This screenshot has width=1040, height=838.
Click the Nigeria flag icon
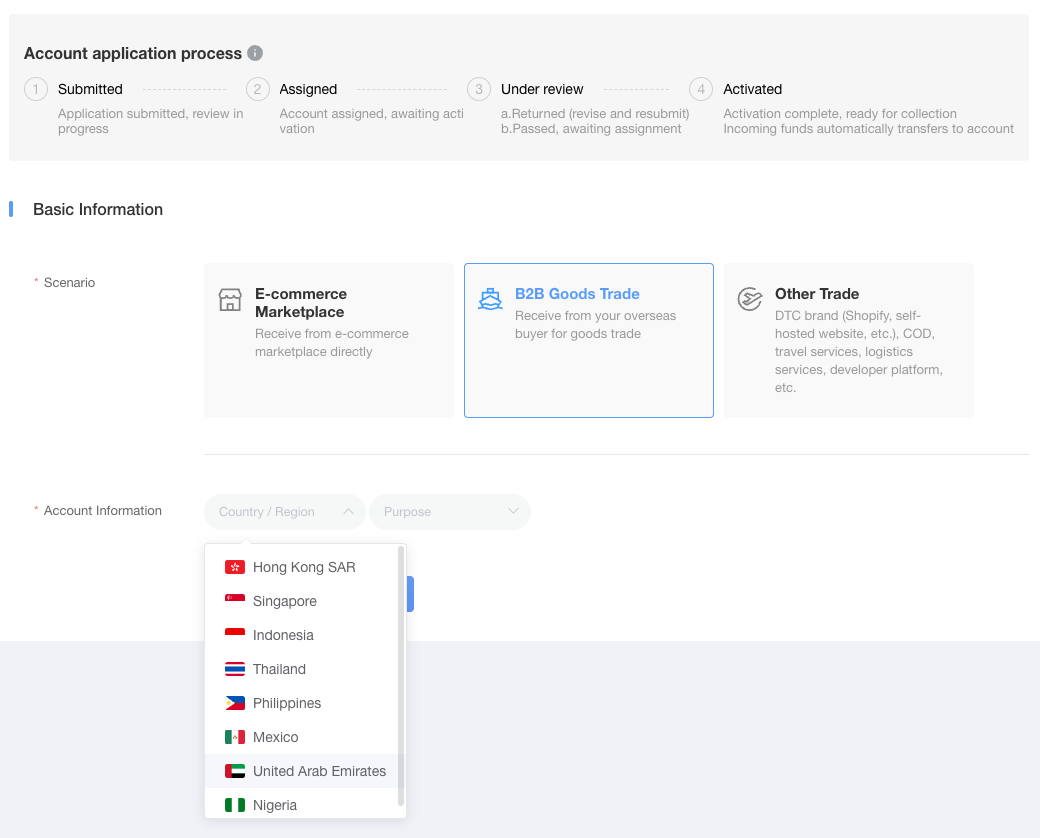[235, 805]
